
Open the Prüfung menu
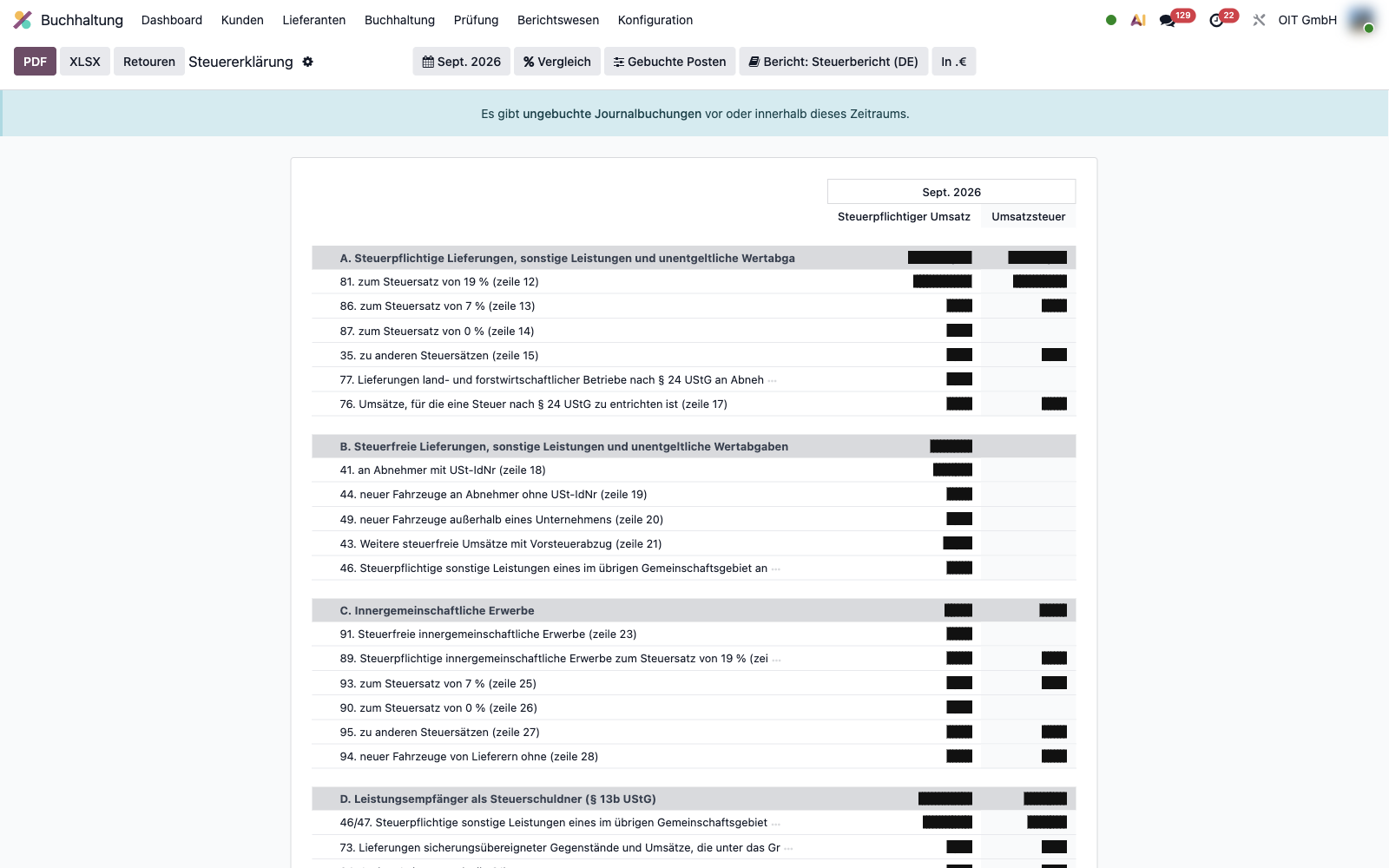point(477,20)
